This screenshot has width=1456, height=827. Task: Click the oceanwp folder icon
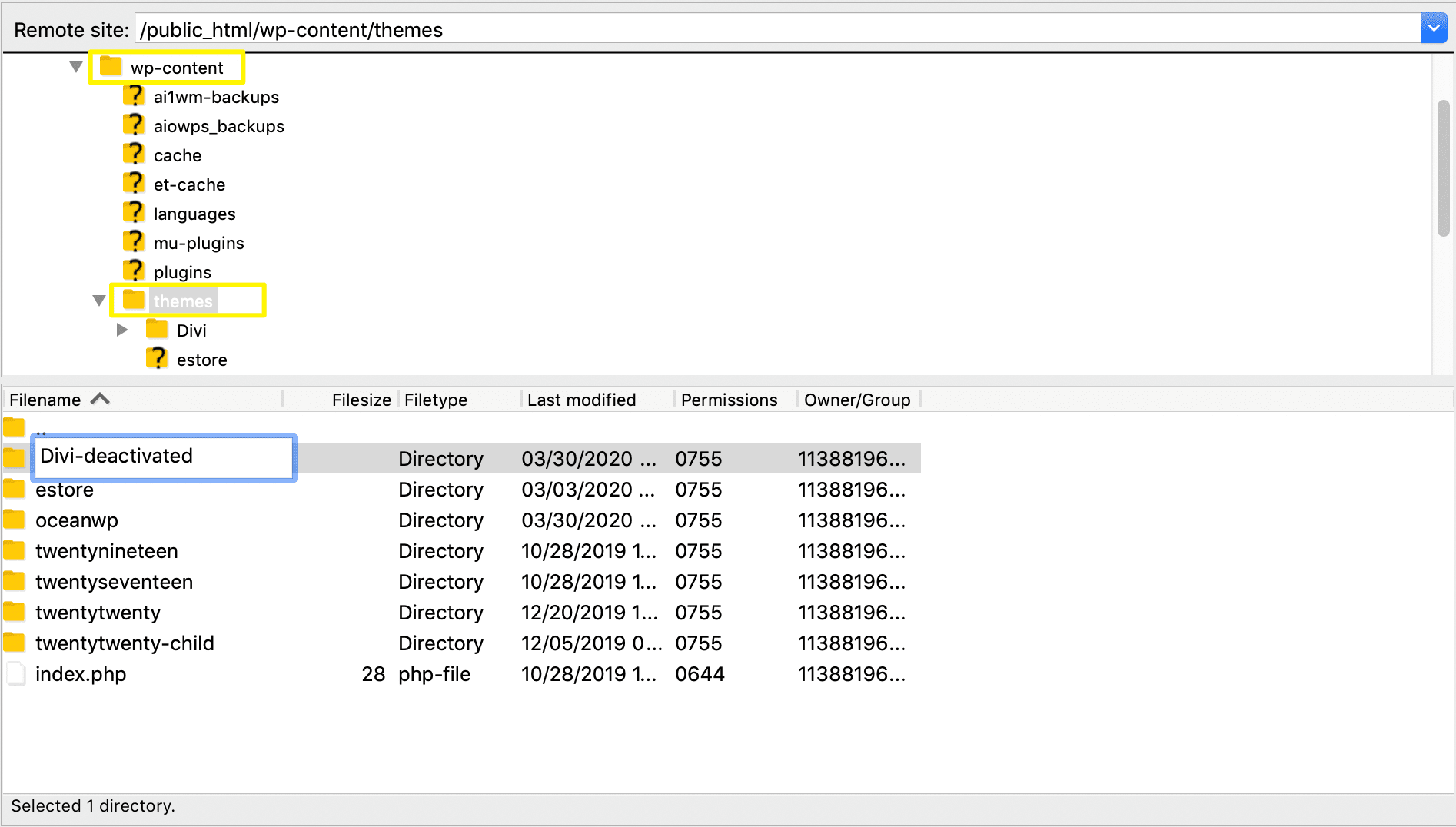tap(15, 520)
